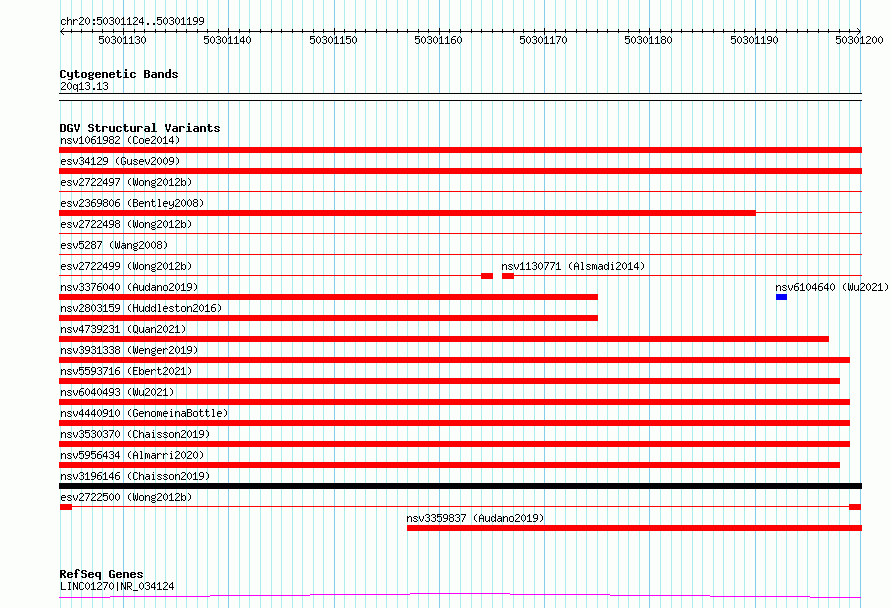This screenshot has width=890, height=608.
Task: Click esv2722499 (Wong2012b) label
Action: tap(126, 266)
